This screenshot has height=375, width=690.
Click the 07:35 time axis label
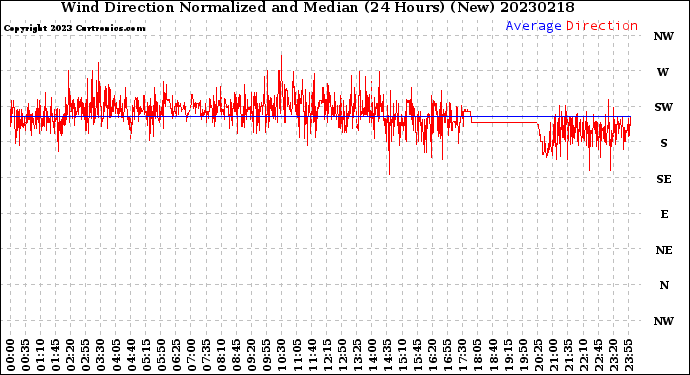click(x=206, y=355)
